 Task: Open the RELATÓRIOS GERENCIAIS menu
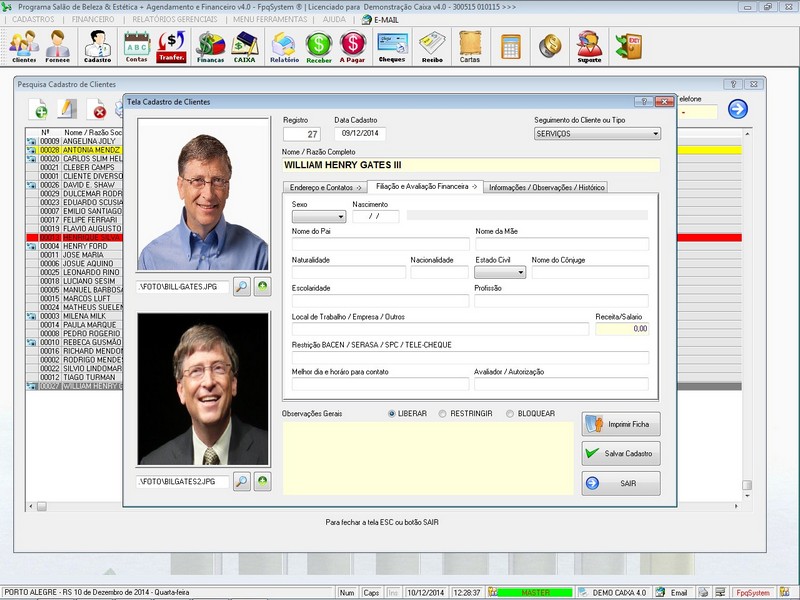173,19
